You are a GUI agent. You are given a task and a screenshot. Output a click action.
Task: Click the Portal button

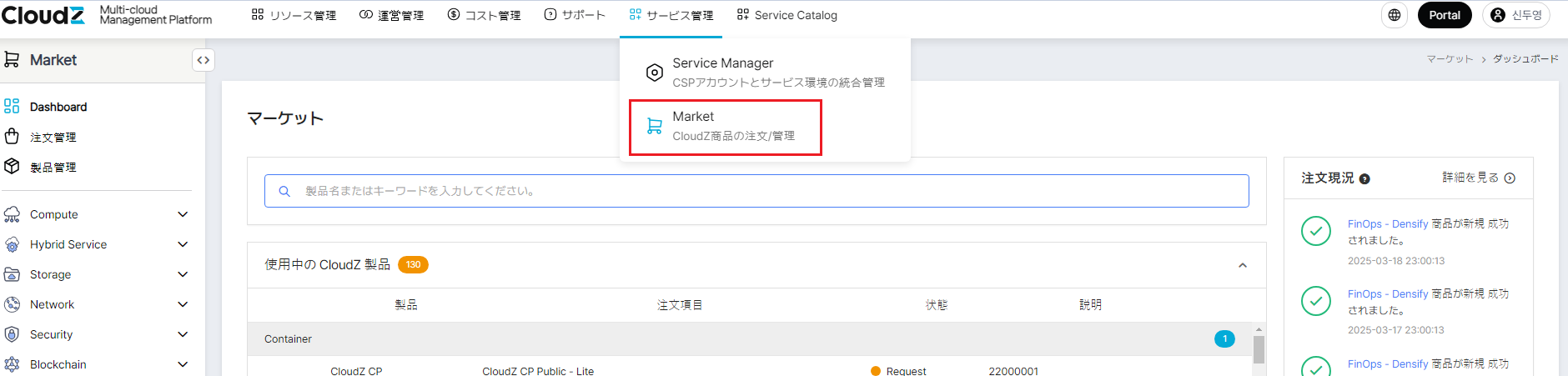(1445, 15)
